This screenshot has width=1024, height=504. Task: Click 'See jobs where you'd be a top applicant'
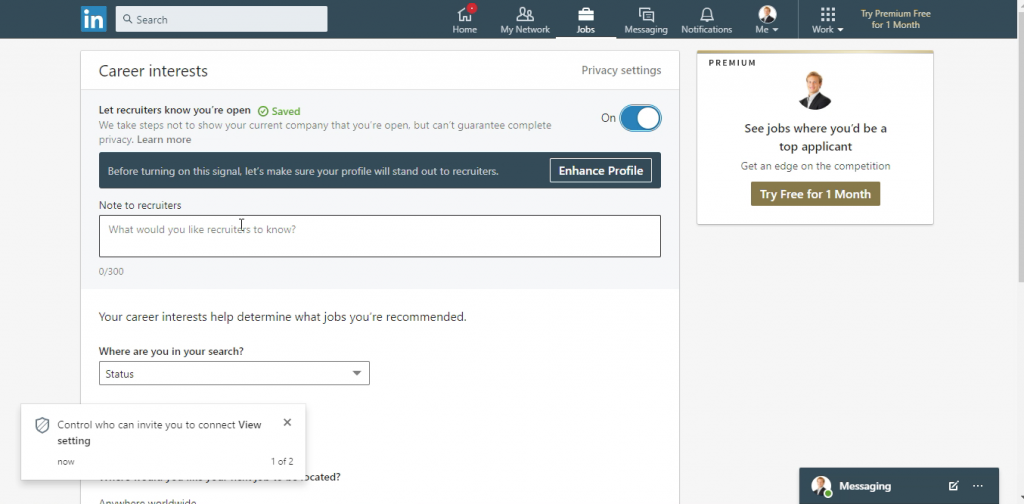pos(815,137)
